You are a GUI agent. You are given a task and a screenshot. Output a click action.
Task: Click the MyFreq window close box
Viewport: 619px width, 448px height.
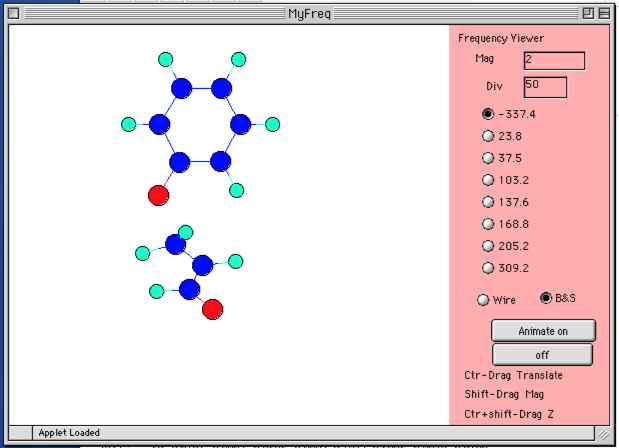(13, 13)
